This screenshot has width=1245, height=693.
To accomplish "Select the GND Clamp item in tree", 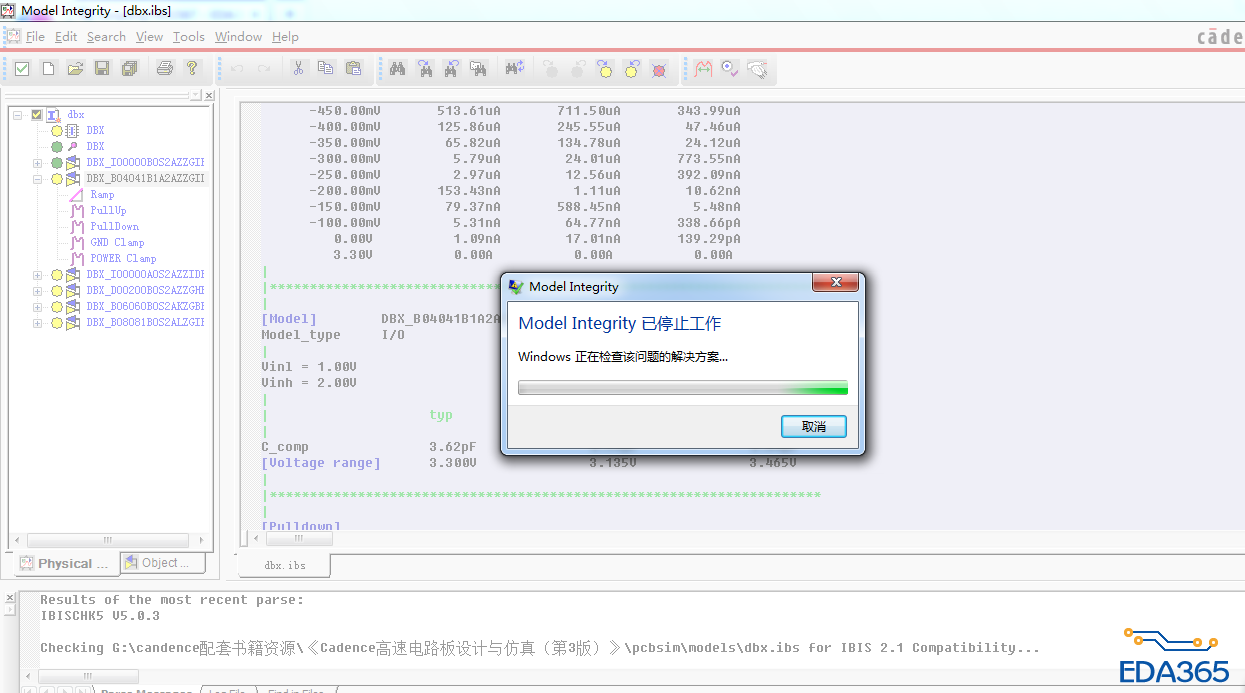I will [117, 243].
